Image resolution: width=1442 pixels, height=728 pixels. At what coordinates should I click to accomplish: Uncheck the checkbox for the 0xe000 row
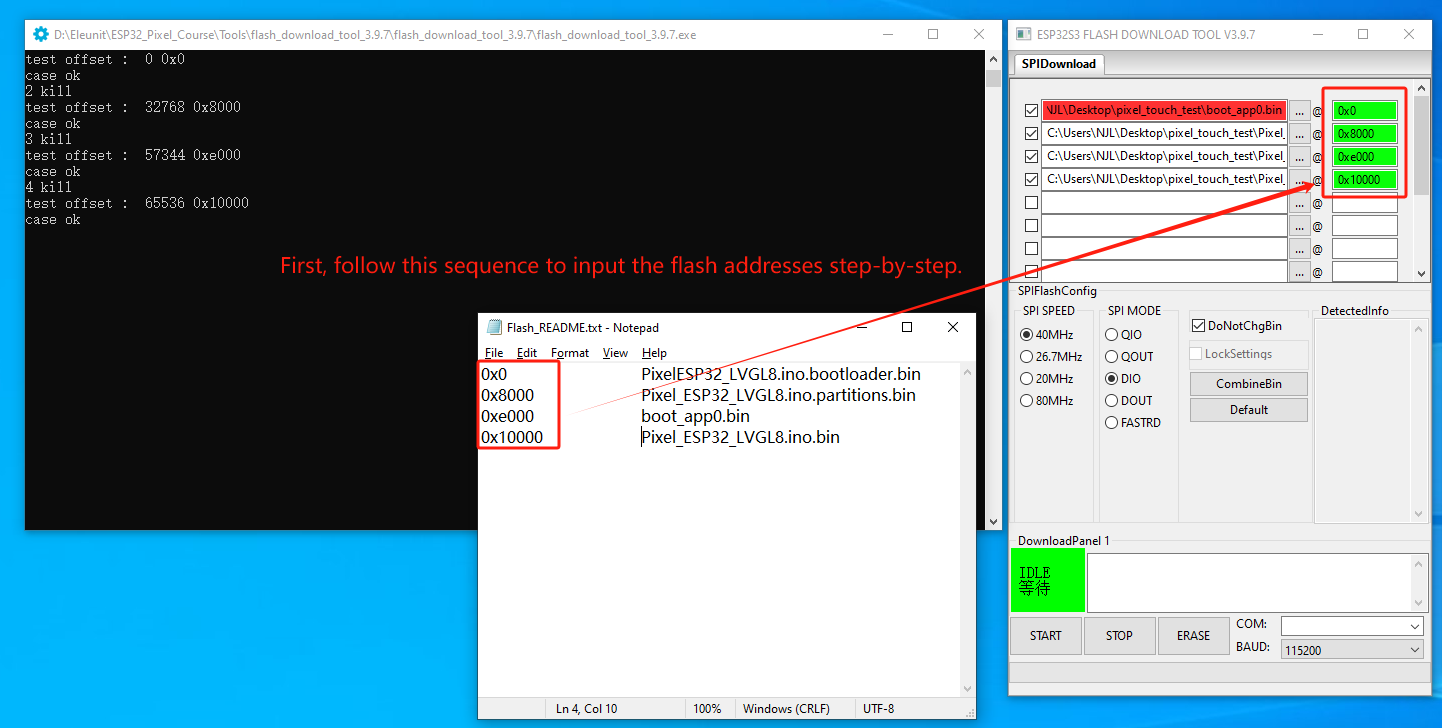tap(1031, 156)
